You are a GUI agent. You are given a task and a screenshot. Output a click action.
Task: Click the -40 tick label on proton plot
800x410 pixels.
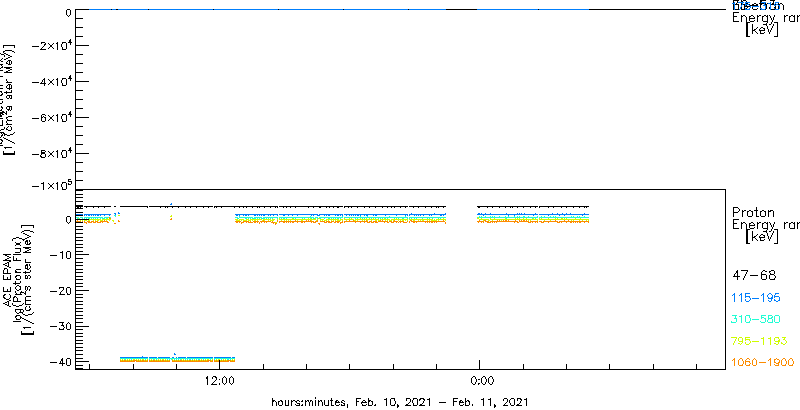point(61,362)
